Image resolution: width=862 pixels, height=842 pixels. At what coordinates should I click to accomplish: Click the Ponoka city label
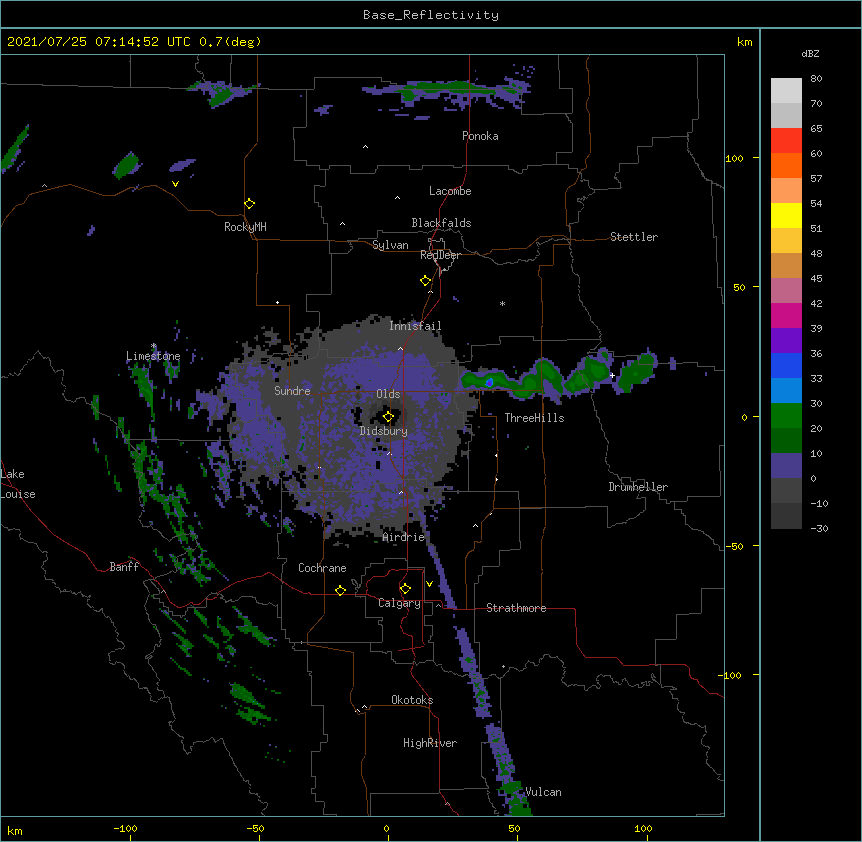click(480, 136)
